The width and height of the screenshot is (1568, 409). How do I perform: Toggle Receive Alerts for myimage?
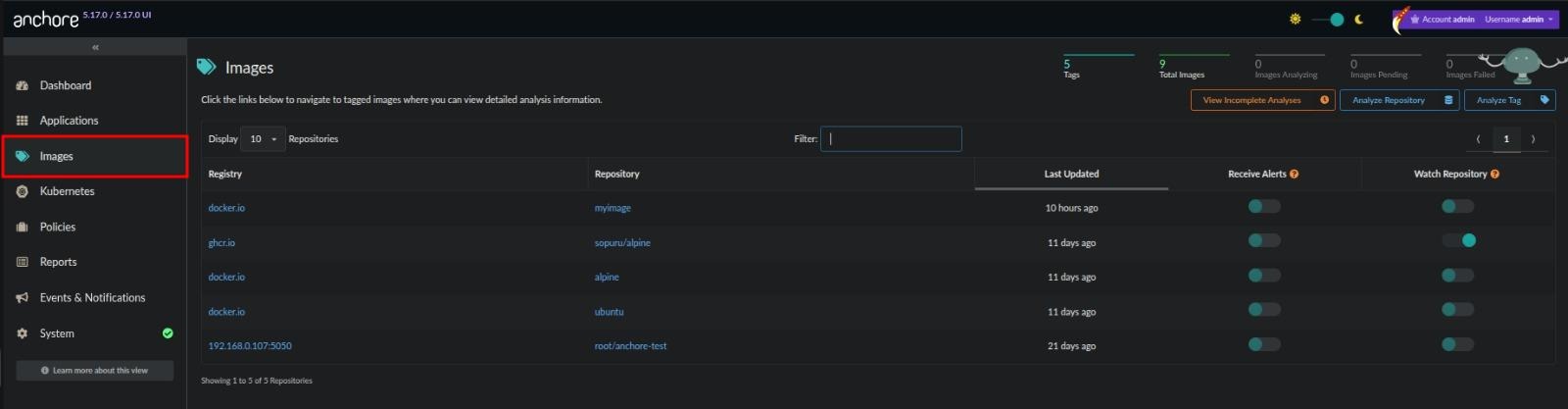point(1264,206)
